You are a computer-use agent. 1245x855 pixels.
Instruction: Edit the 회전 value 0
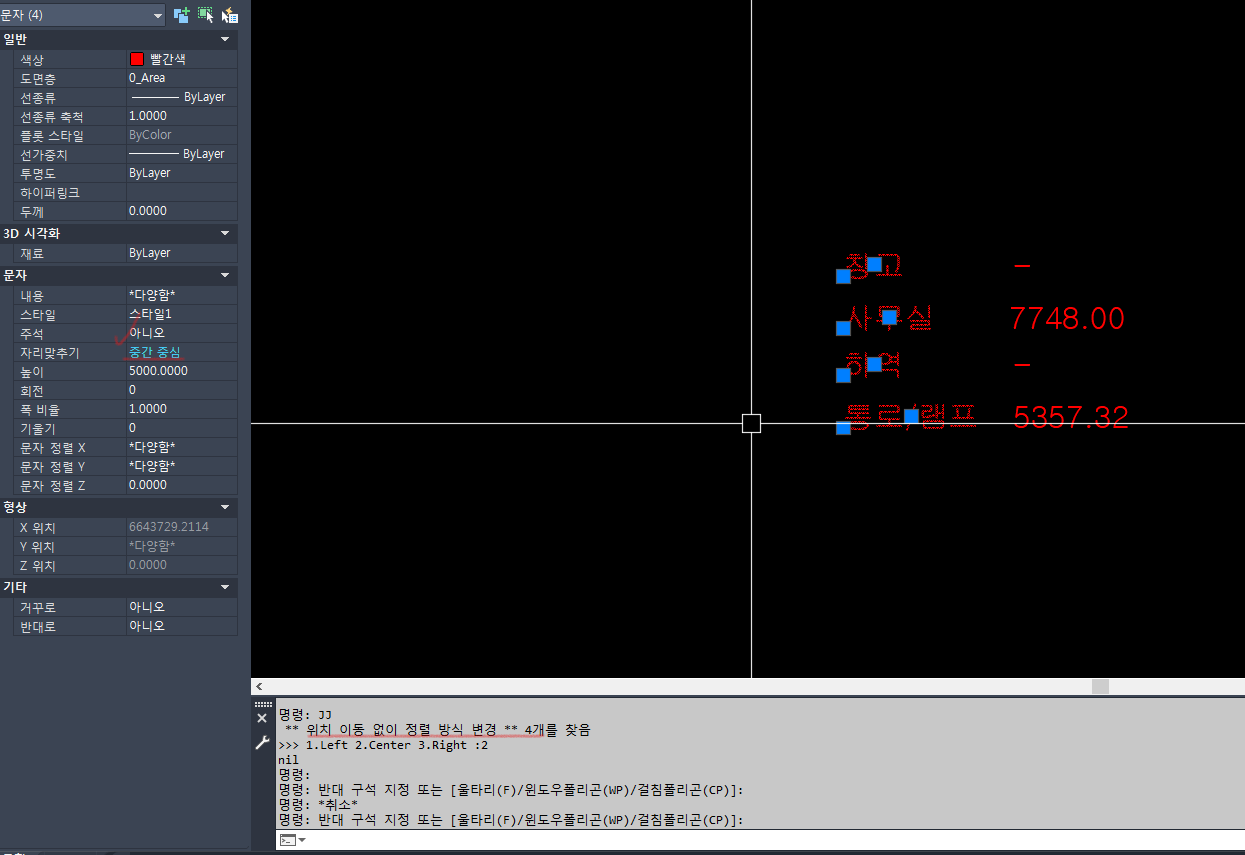[x=182, y=390]
